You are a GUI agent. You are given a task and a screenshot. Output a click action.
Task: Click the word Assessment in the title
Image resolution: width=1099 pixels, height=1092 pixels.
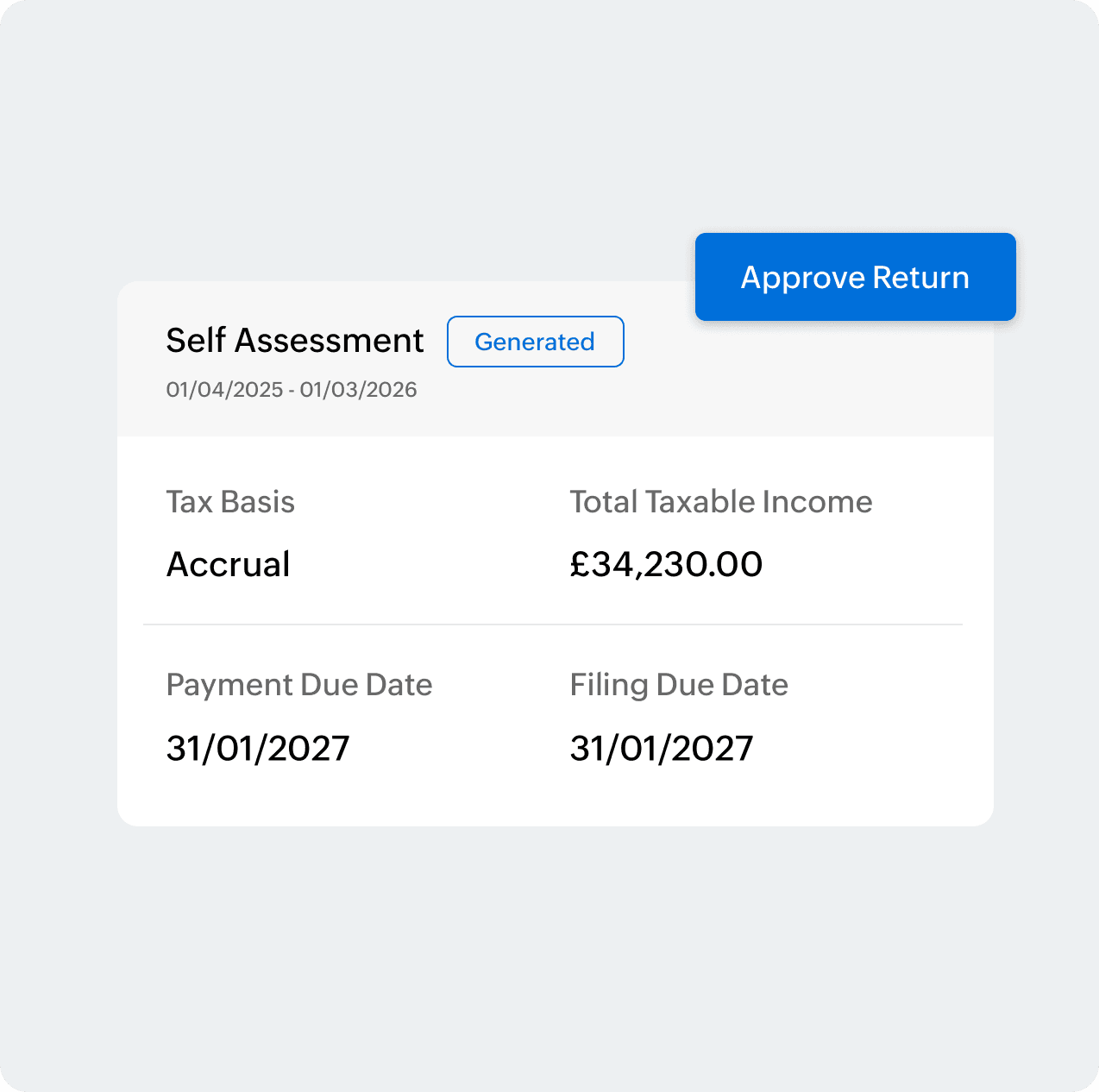[x=330, y=341]
